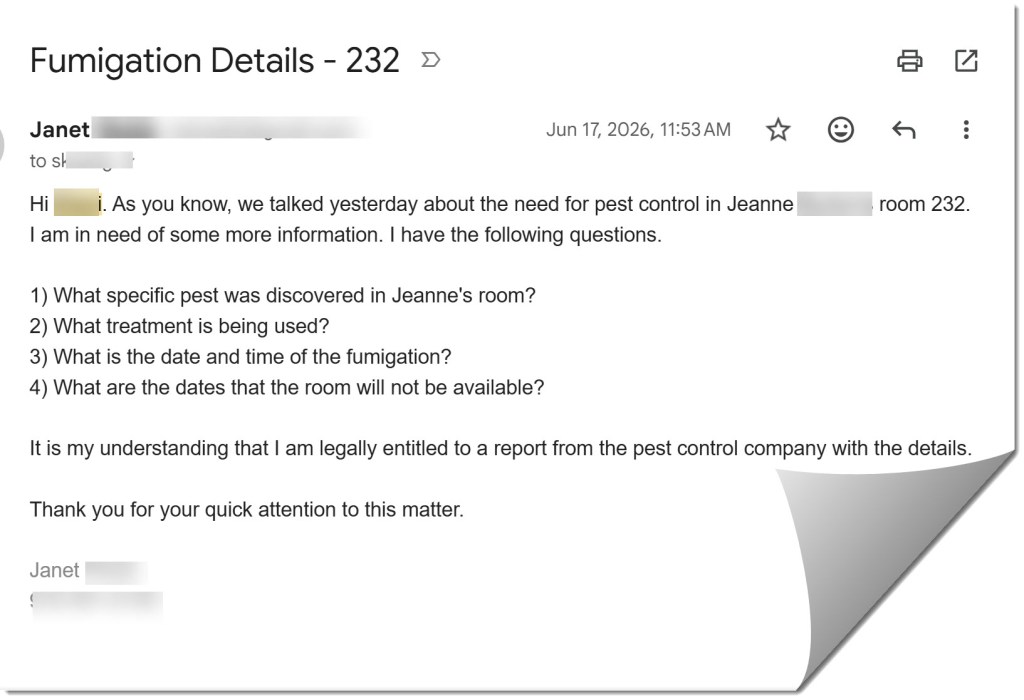Click the sender name Janet
The height and width of the screenshot is (700, 1024).
(59, 129)
